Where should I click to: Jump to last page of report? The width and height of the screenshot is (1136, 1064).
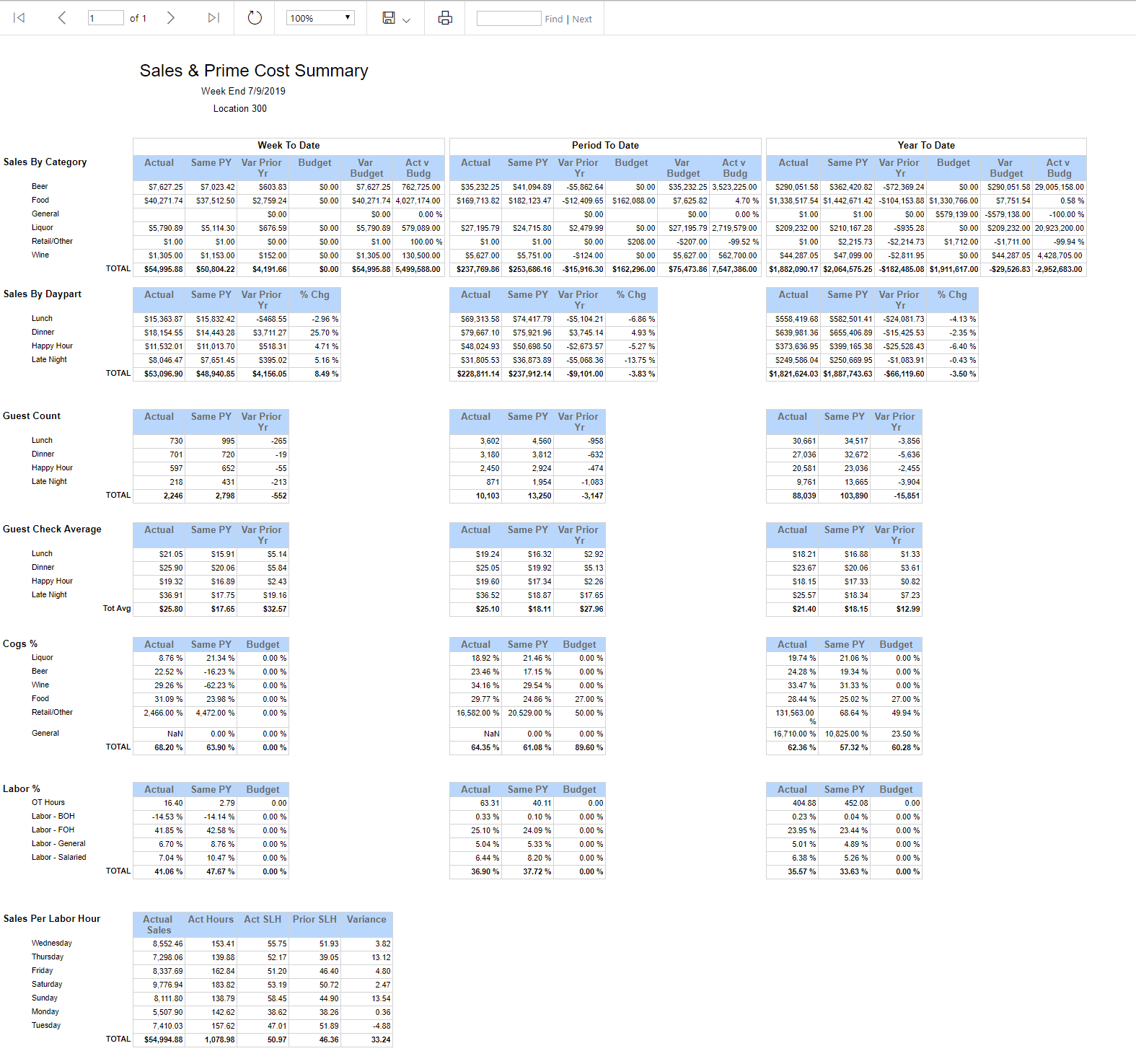pos(213,18)
